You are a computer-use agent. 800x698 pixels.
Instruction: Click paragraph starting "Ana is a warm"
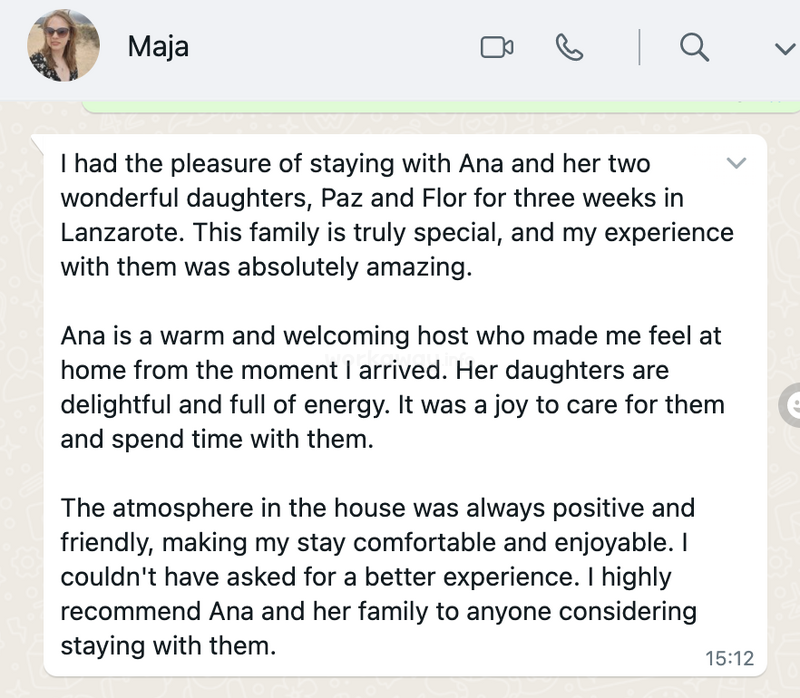pyautogui.click(x=392, y=387)
